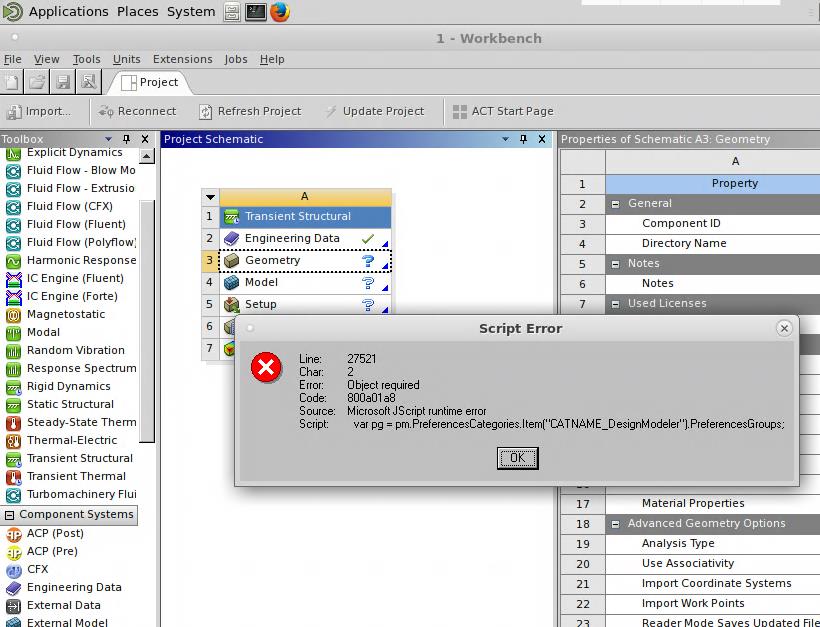Select Thermal-Electric system icon
Image resolution: width=820 pixels, height=627 pixels.
[13, 441]
